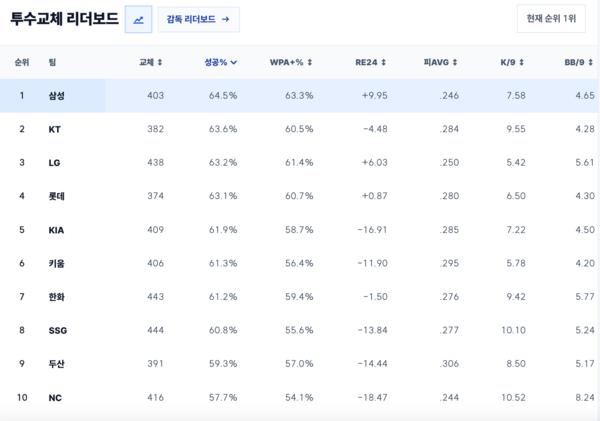This screenshot has width=600, height=421.
Task: Select the KIA team name
Action: [x=56, y=230]
